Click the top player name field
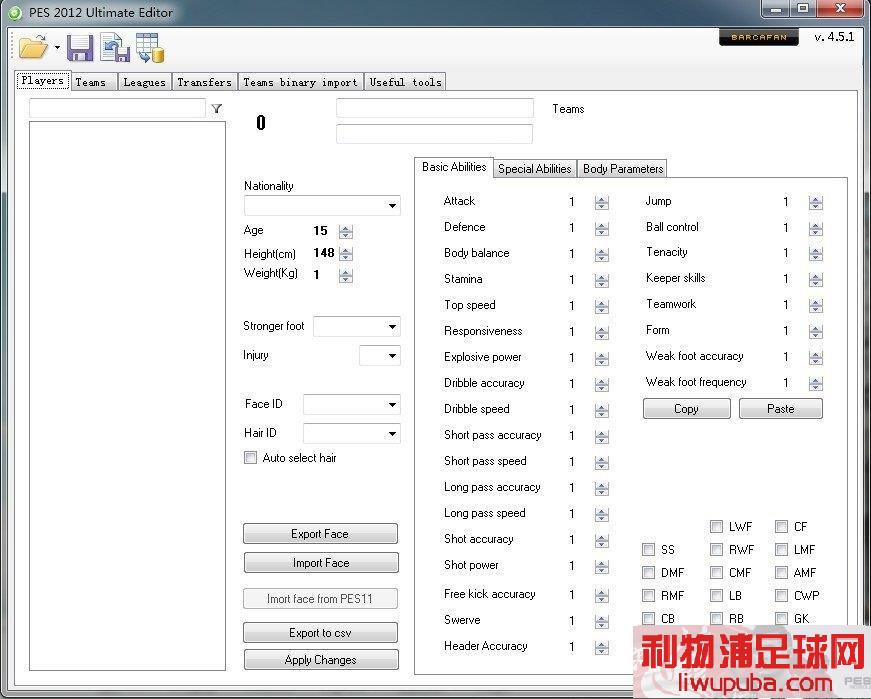 click(435, 108)
